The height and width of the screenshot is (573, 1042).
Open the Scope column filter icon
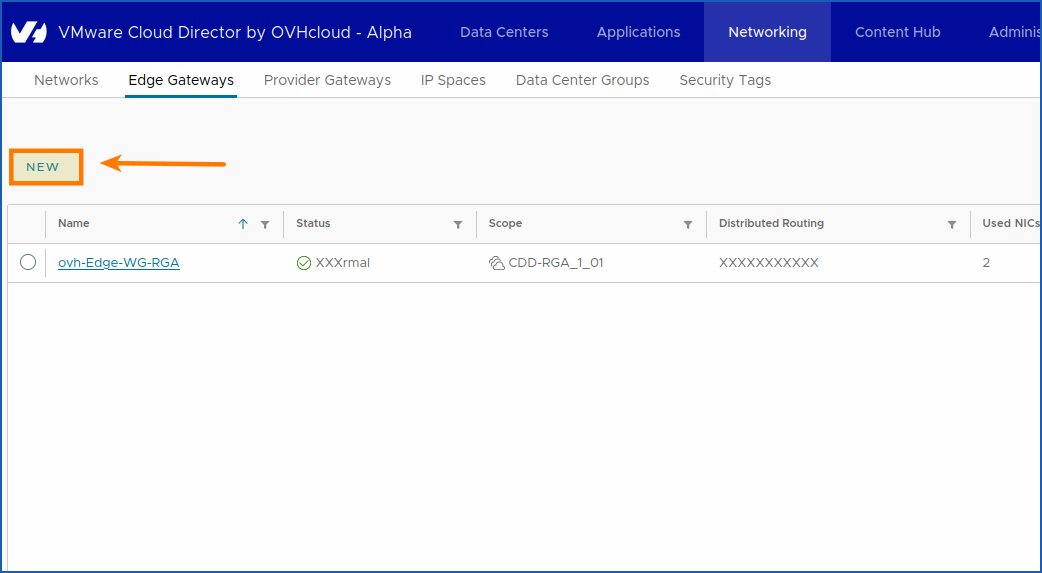688,225
